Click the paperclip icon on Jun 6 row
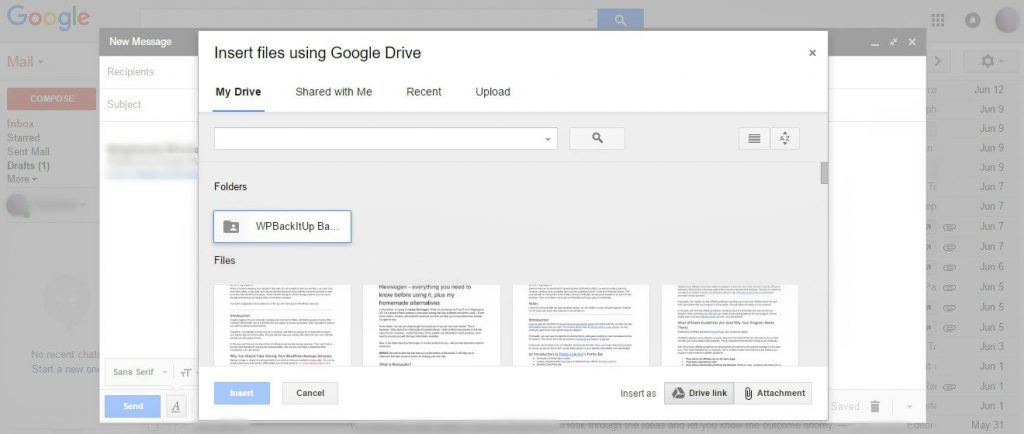This screenshot has height=434, width=1024. click(950, 266)
